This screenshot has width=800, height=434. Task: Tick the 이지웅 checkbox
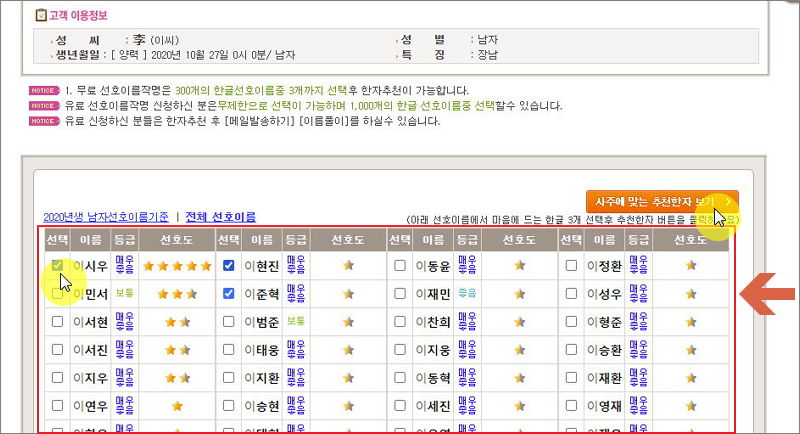[x=400, y=350]
